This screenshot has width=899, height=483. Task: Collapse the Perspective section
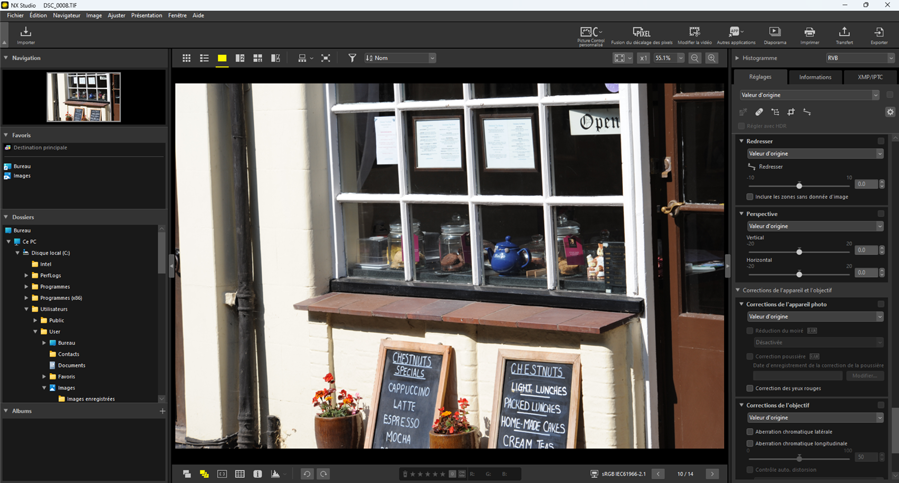[x=741, y=213]
